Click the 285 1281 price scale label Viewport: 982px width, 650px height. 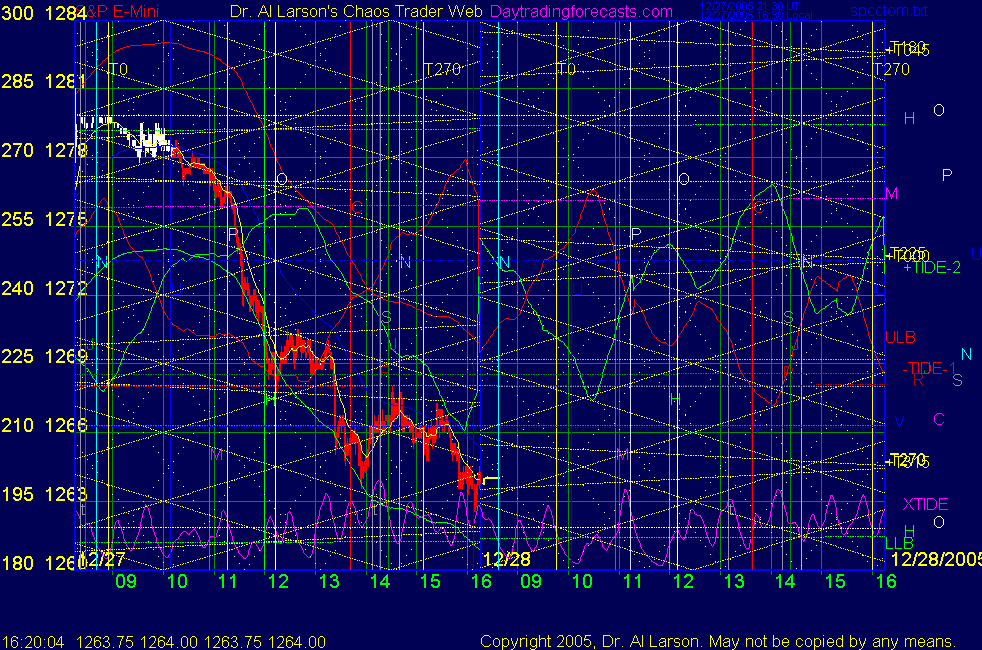click(x=43, y=81)
